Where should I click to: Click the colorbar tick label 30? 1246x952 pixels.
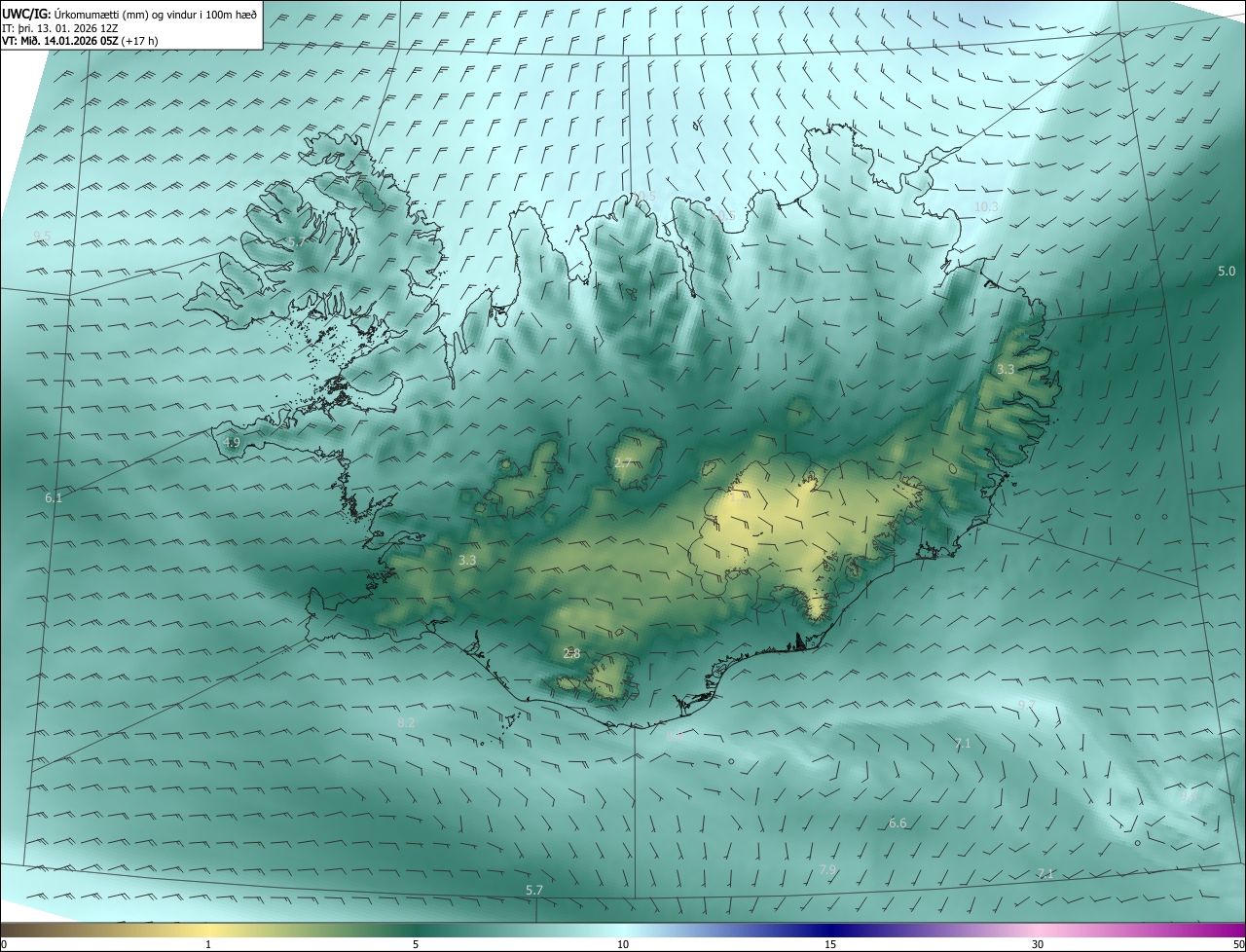point(1038,944)
